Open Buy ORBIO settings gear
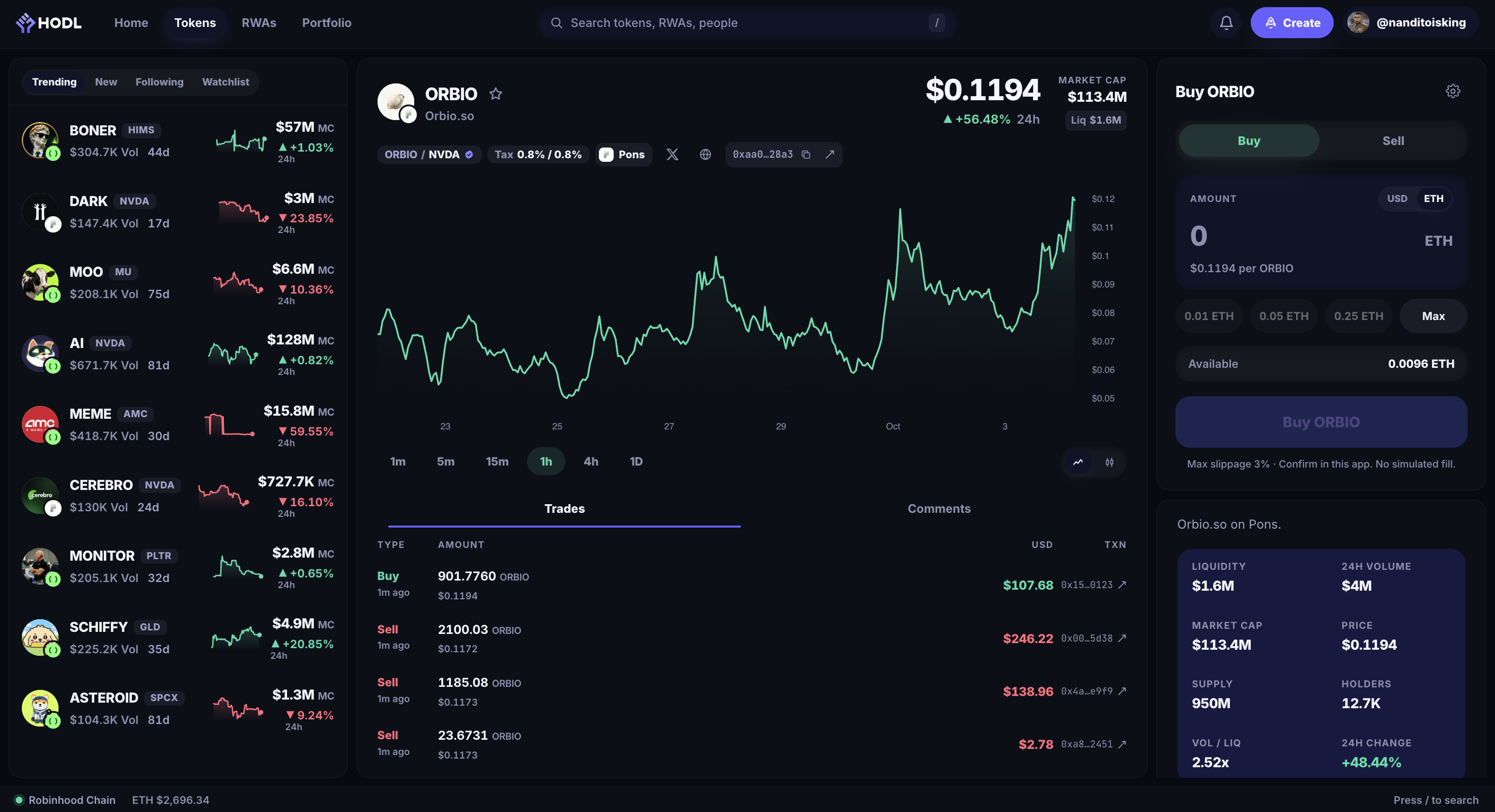Image resolution: width=1495 pixels, height=812 pixels. tap(1453, 91)
